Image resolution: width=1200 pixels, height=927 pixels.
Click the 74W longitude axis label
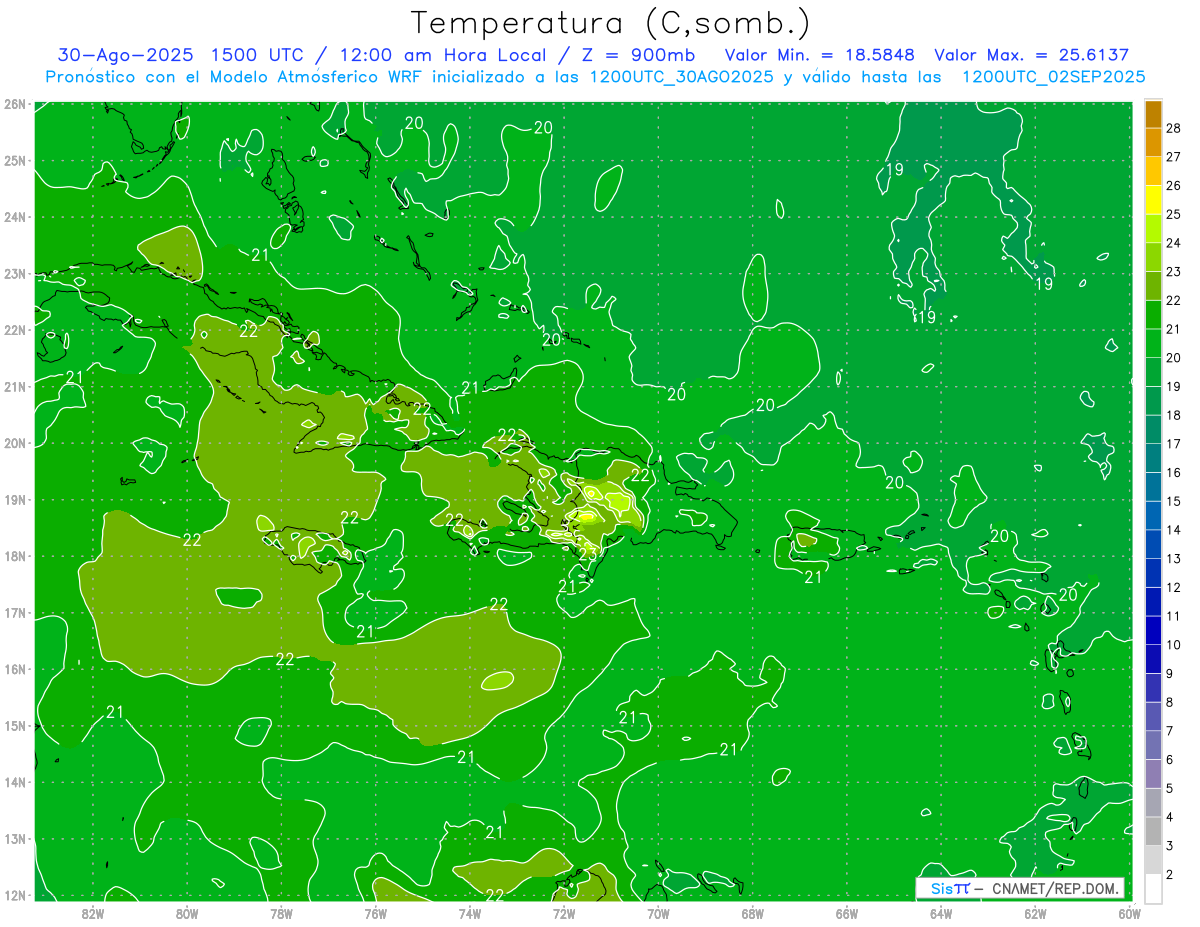point(469,913)
